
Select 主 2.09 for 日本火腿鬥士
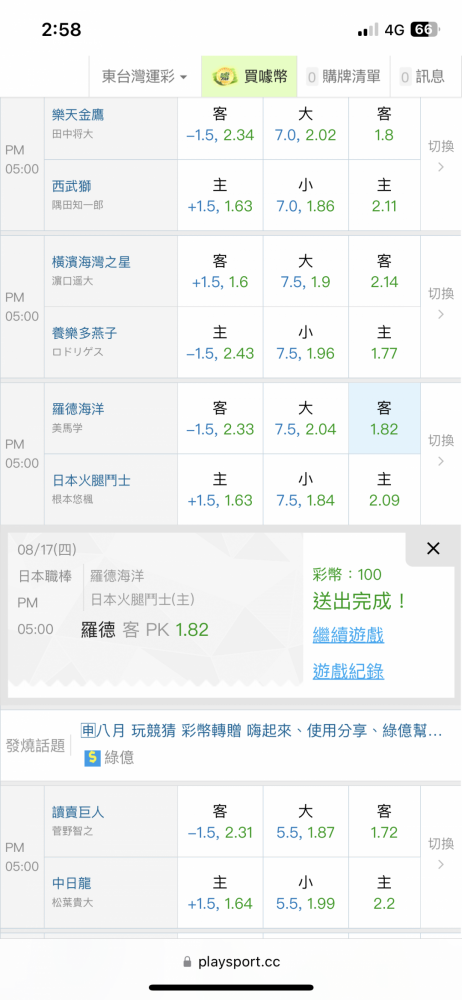384,489
